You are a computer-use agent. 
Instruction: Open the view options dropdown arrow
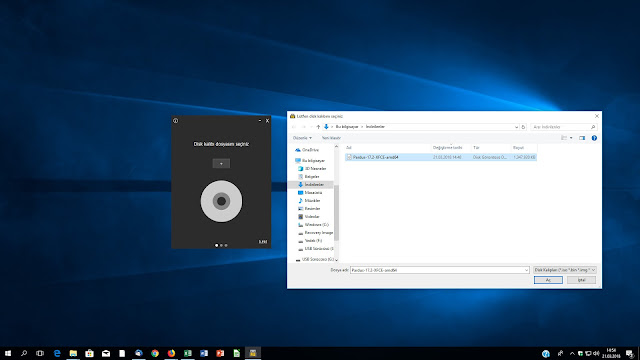coord(571,138)
